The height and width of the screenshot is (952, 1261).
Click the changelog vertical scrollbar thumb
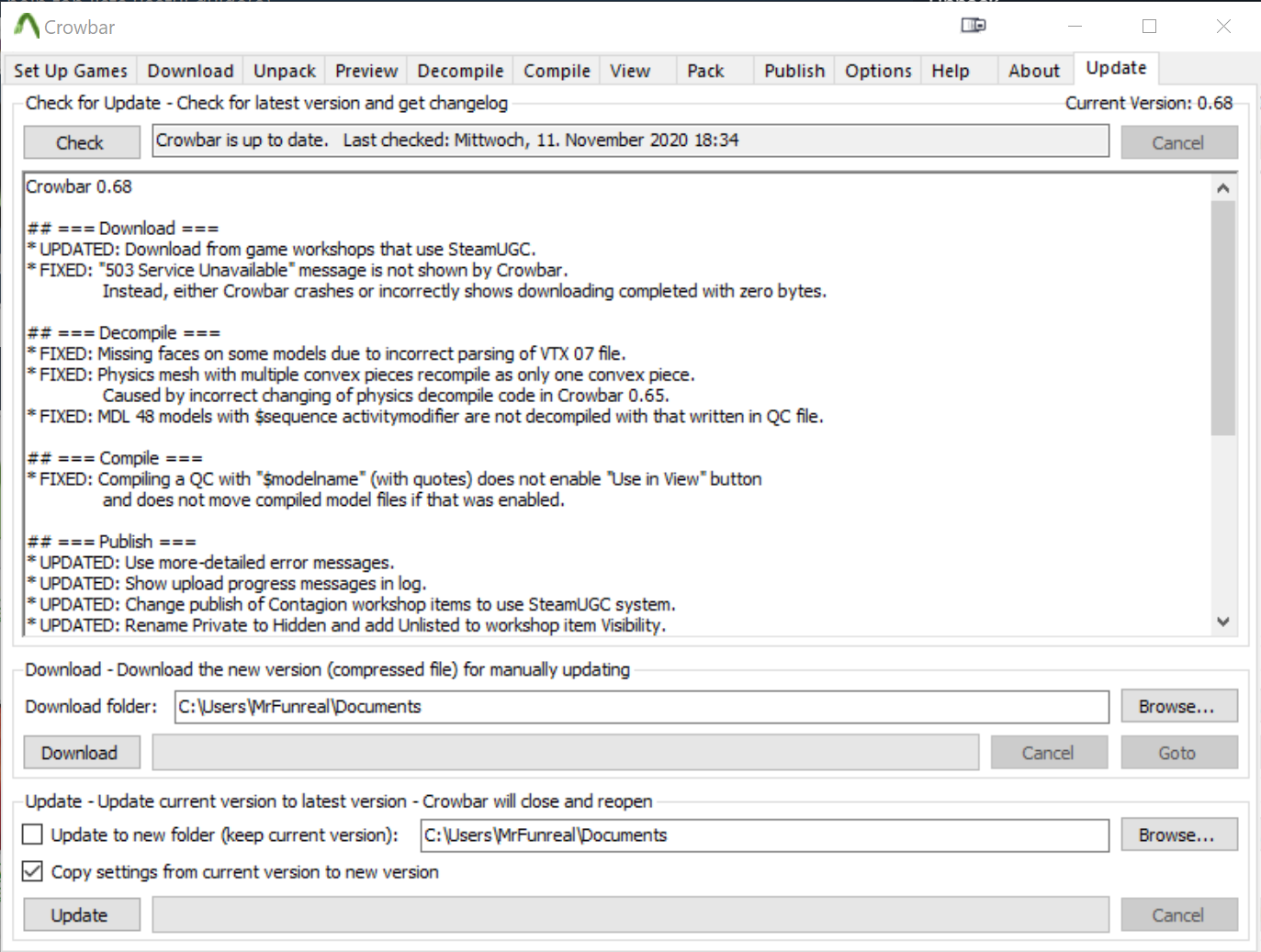pos(1222,318)
